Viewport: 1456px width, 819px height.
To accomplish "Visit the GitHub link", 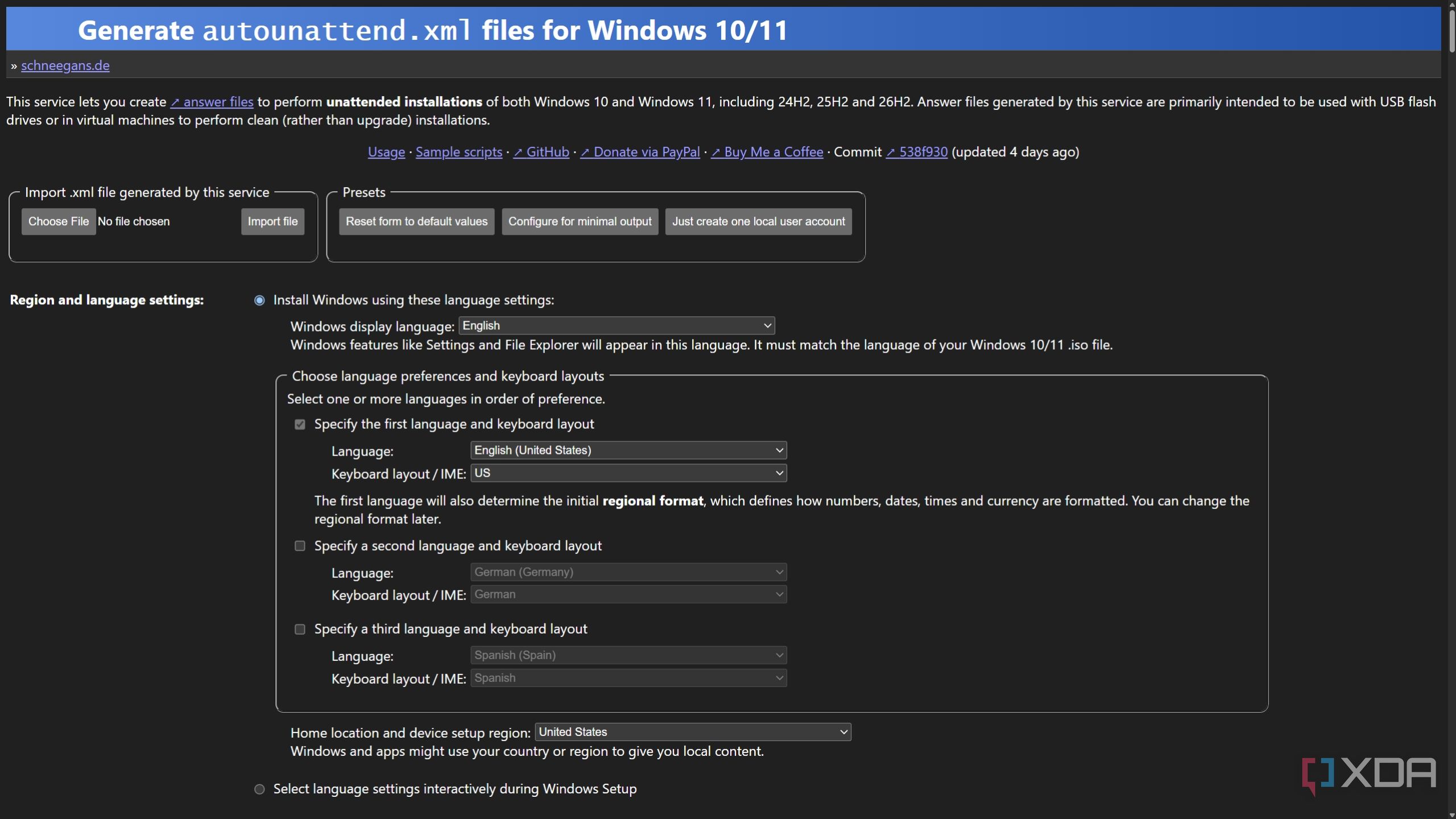I will click(x=541, y=152).
